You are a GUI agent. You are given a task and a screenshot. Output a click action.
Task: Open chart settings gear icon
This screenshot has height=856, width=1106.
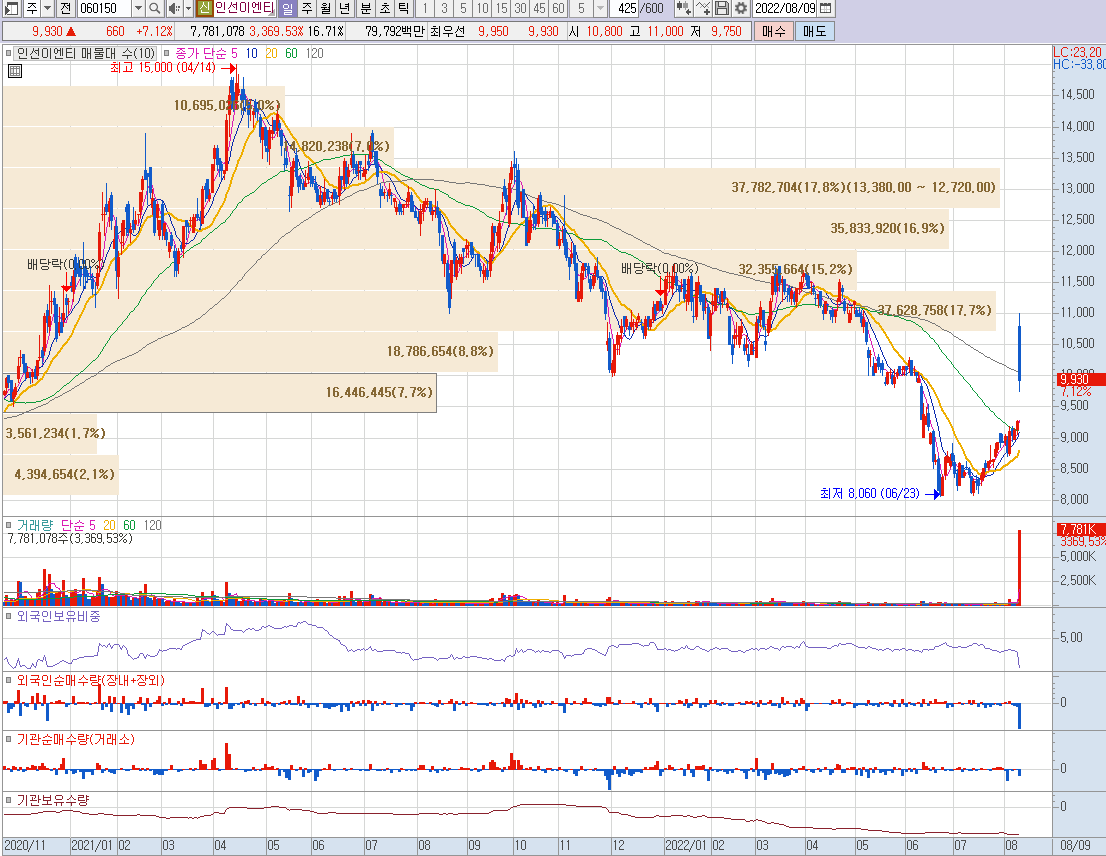pyautogui.click(x=740, y=8)
